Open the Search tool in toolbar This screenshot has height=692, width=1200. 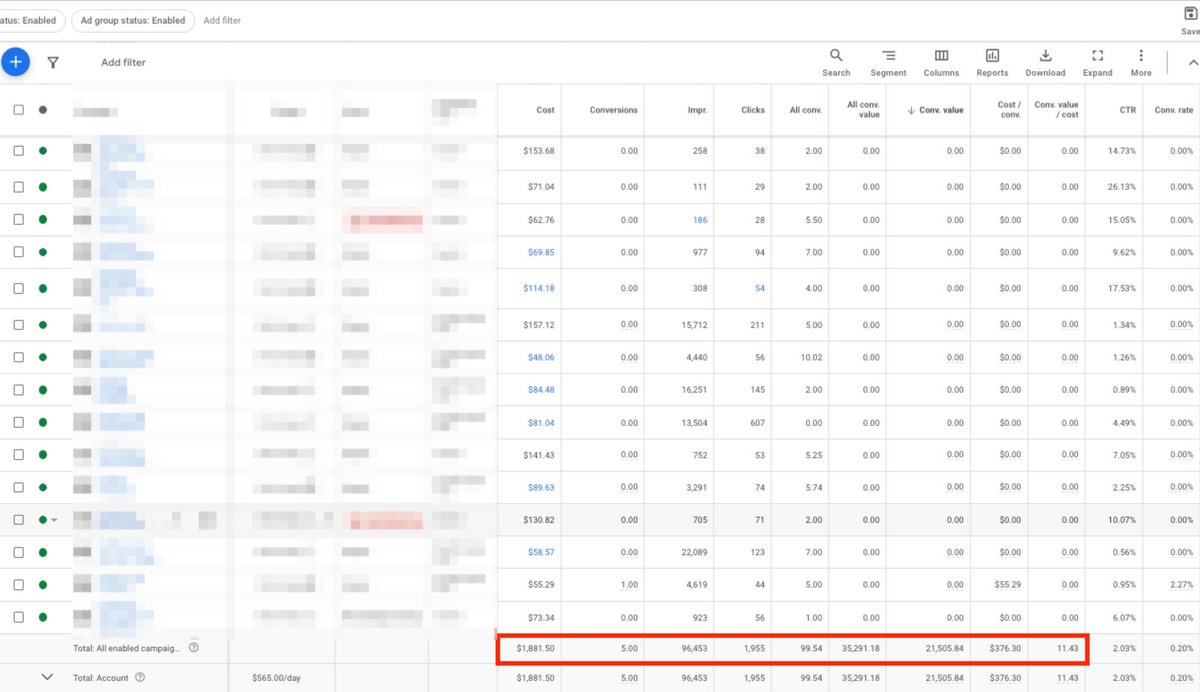tap(836, 62)
